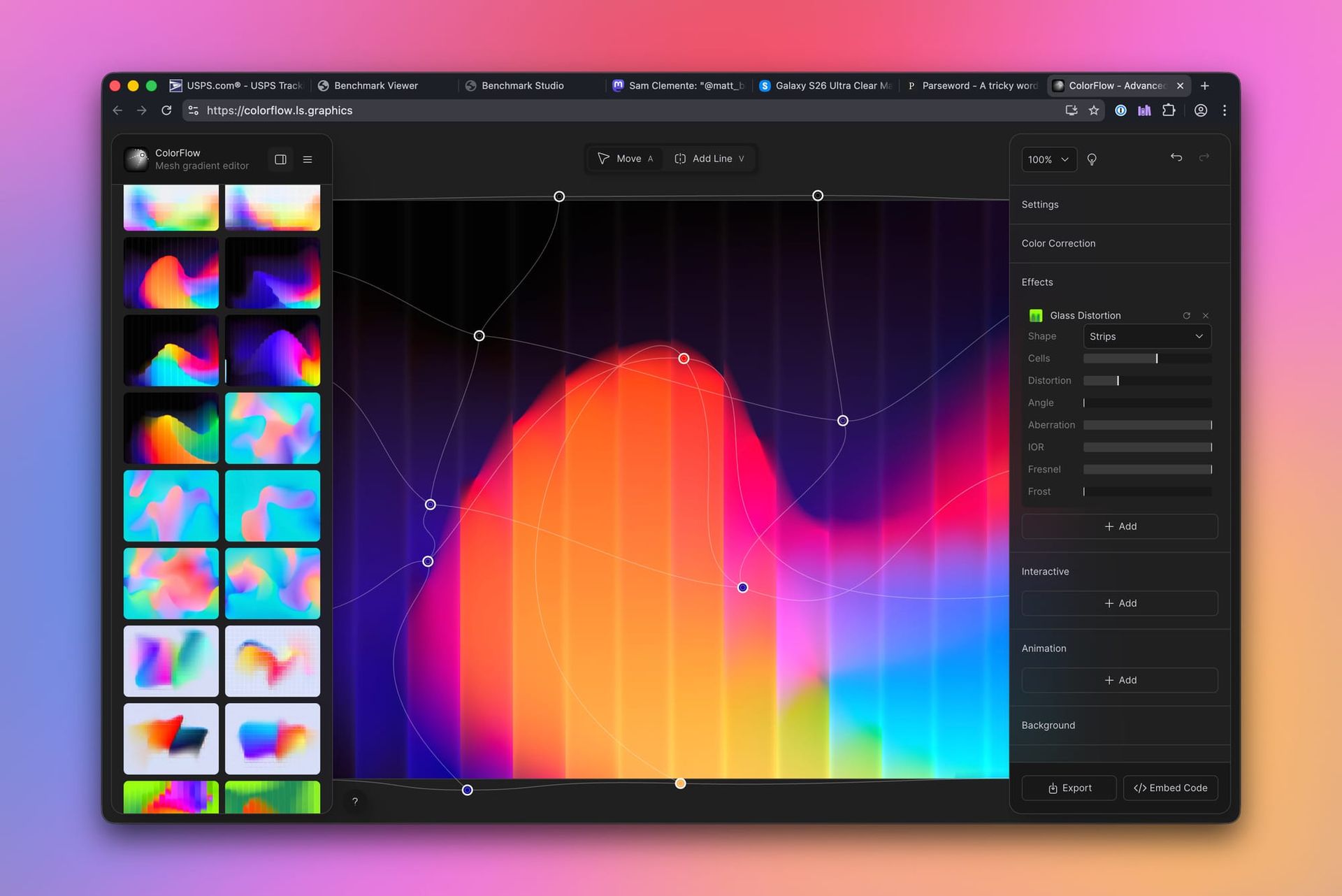Viewport: 1342px width, 896px height.
Task: Click the Export button
Action: coord(1069,788)
